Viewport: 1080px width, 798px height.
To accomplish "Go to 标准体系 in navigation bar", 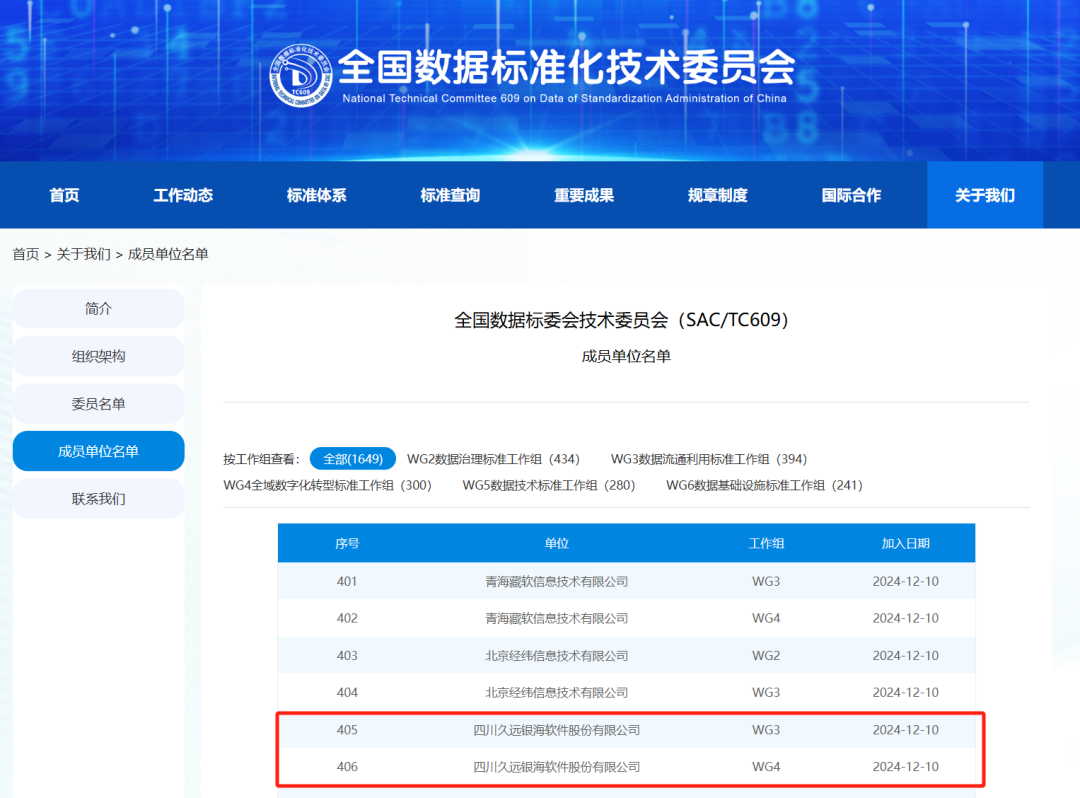I will coord(316,195).
